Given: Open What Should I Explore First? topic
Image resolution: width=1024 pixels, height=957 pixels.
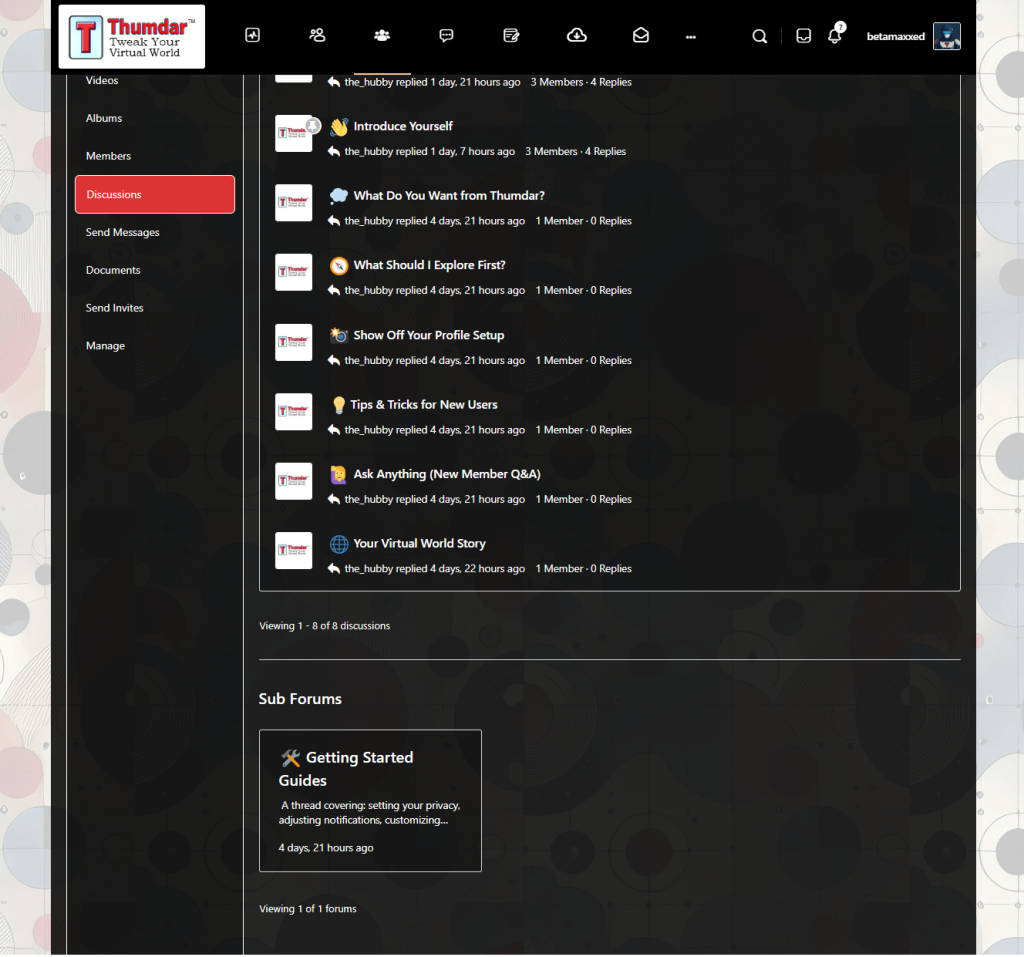Looking at the screenshot, I should tap(430, 265).
